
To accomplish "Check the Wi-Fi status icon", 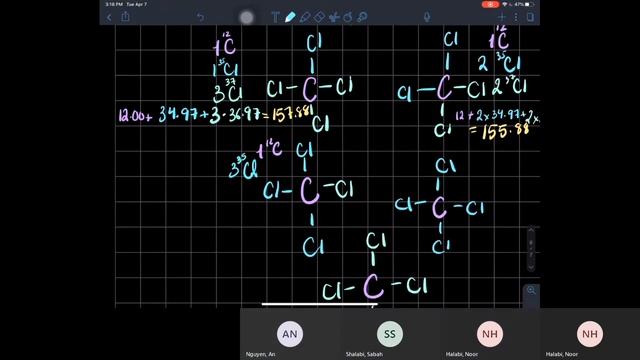I will pyautogui.click(x=505, y=4).
